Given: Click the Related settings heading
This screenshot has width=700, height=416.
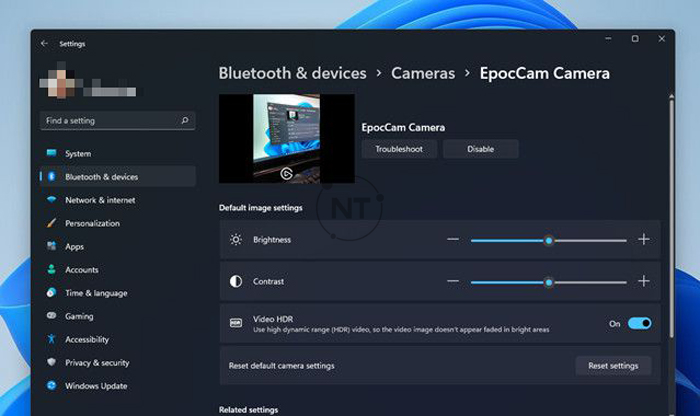Looking at the screenshot, I should [248, 409].
